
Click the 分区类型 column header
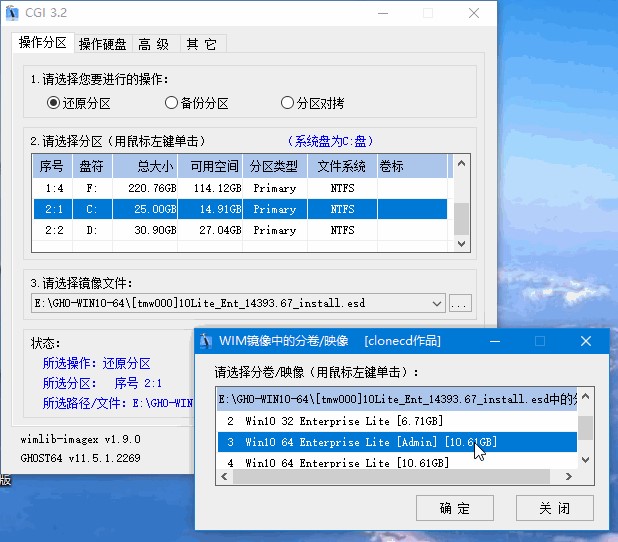pos(275,166)
